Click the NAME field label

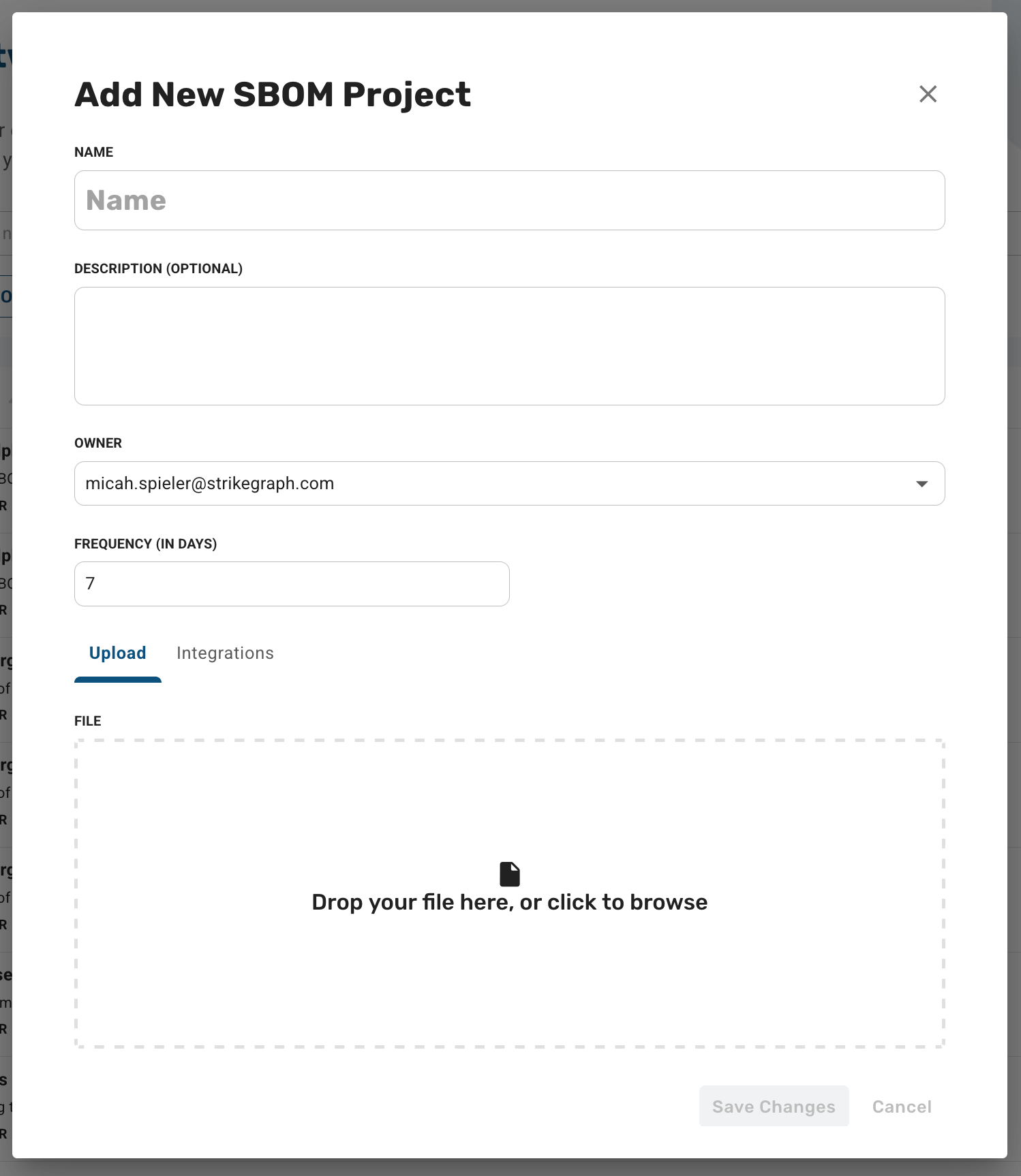[94, 152]
